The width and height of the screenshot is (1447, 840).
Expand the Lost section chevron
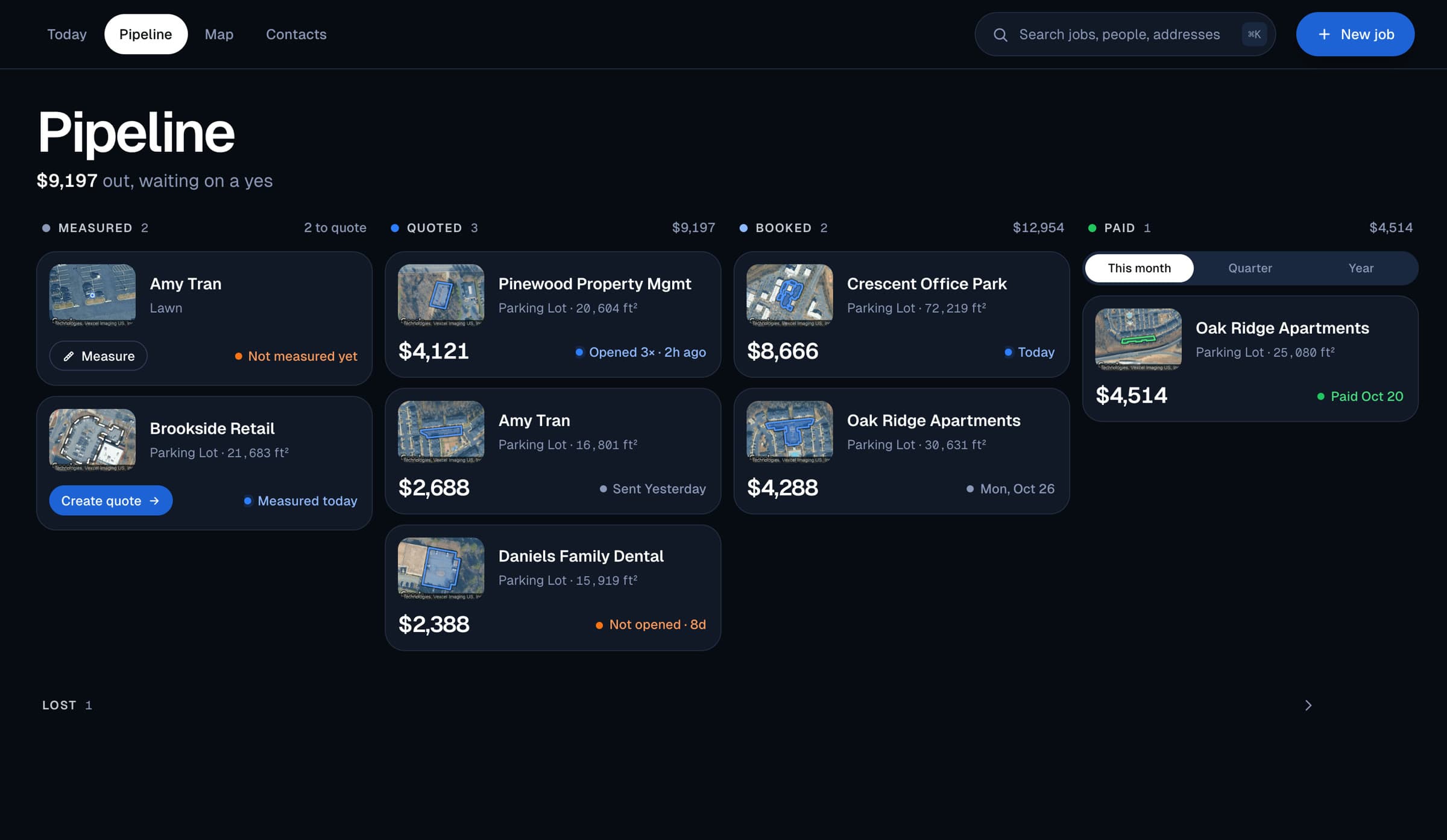(1308, 705)
